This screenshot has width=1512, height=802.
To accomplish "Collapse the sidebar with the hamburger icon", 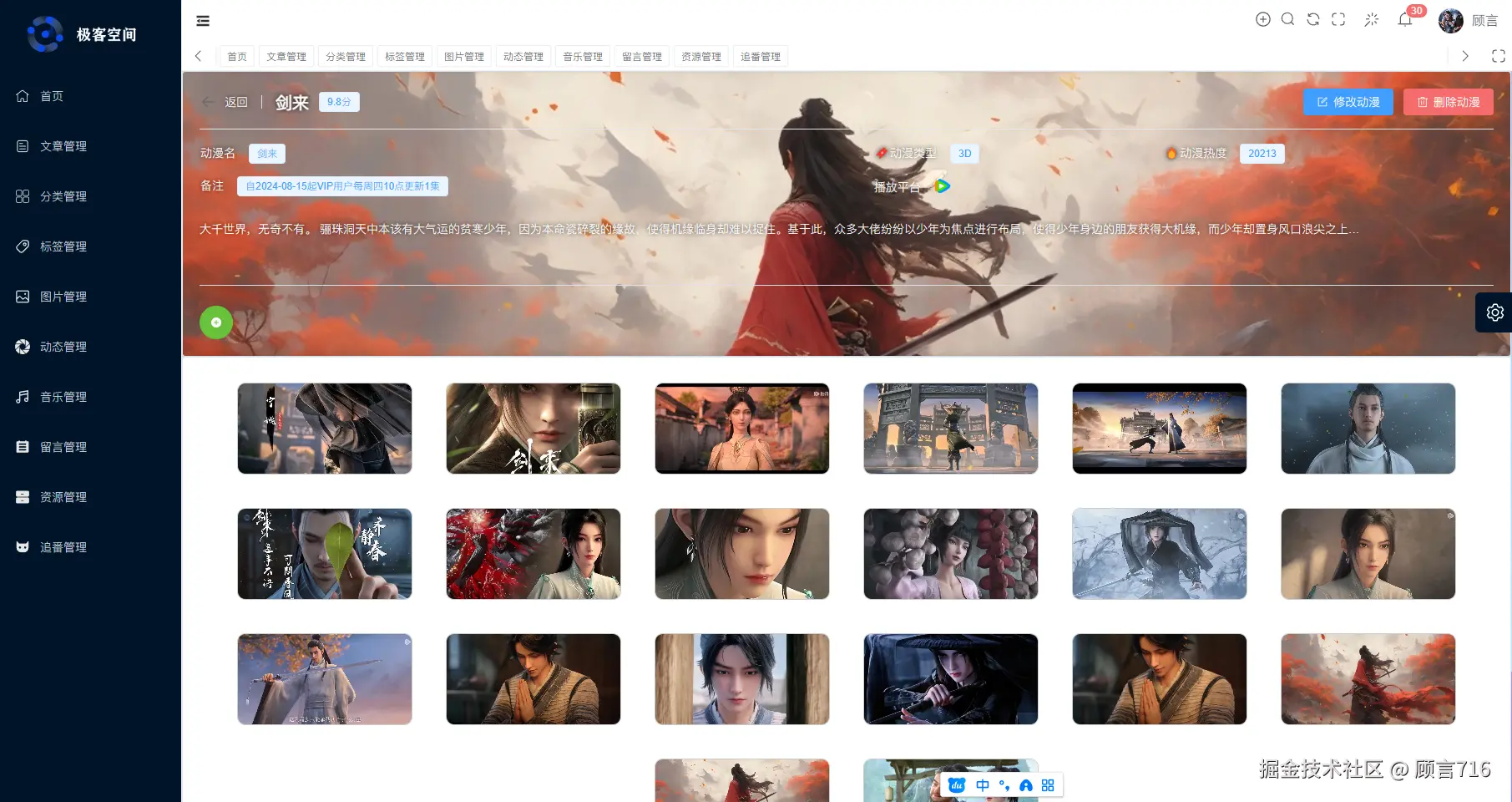I will point(203,21).
